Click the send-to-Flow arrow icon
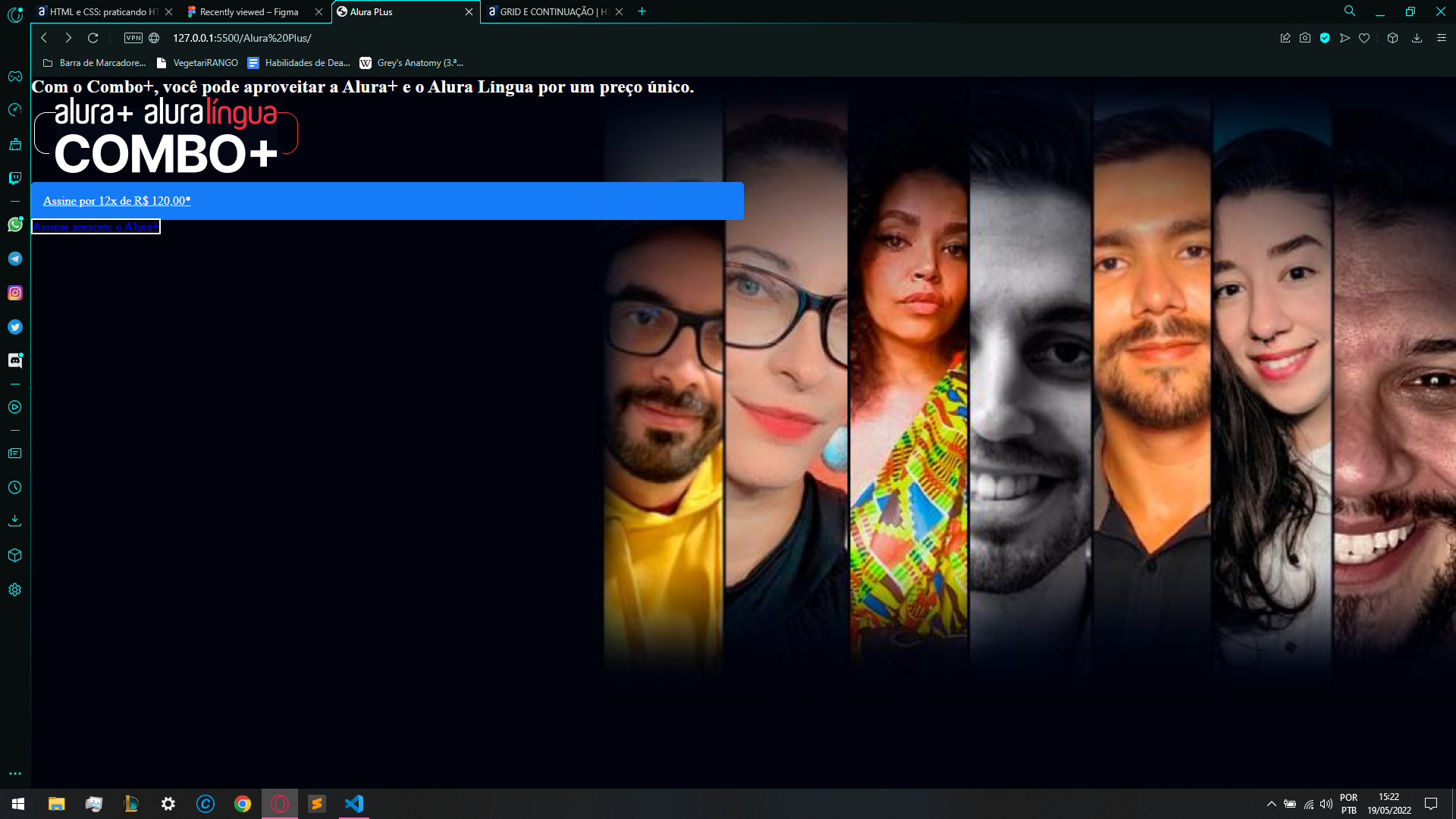This screenshot has height=819, width=1456. pos(1345,38)
